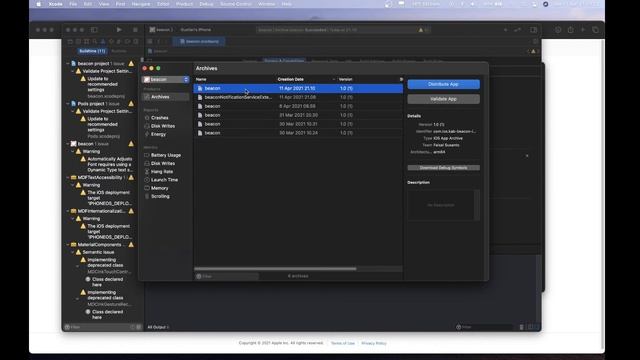Open Battery Usage metric
640x360 pixels.
pyautogui.click(x=165, y=155)
